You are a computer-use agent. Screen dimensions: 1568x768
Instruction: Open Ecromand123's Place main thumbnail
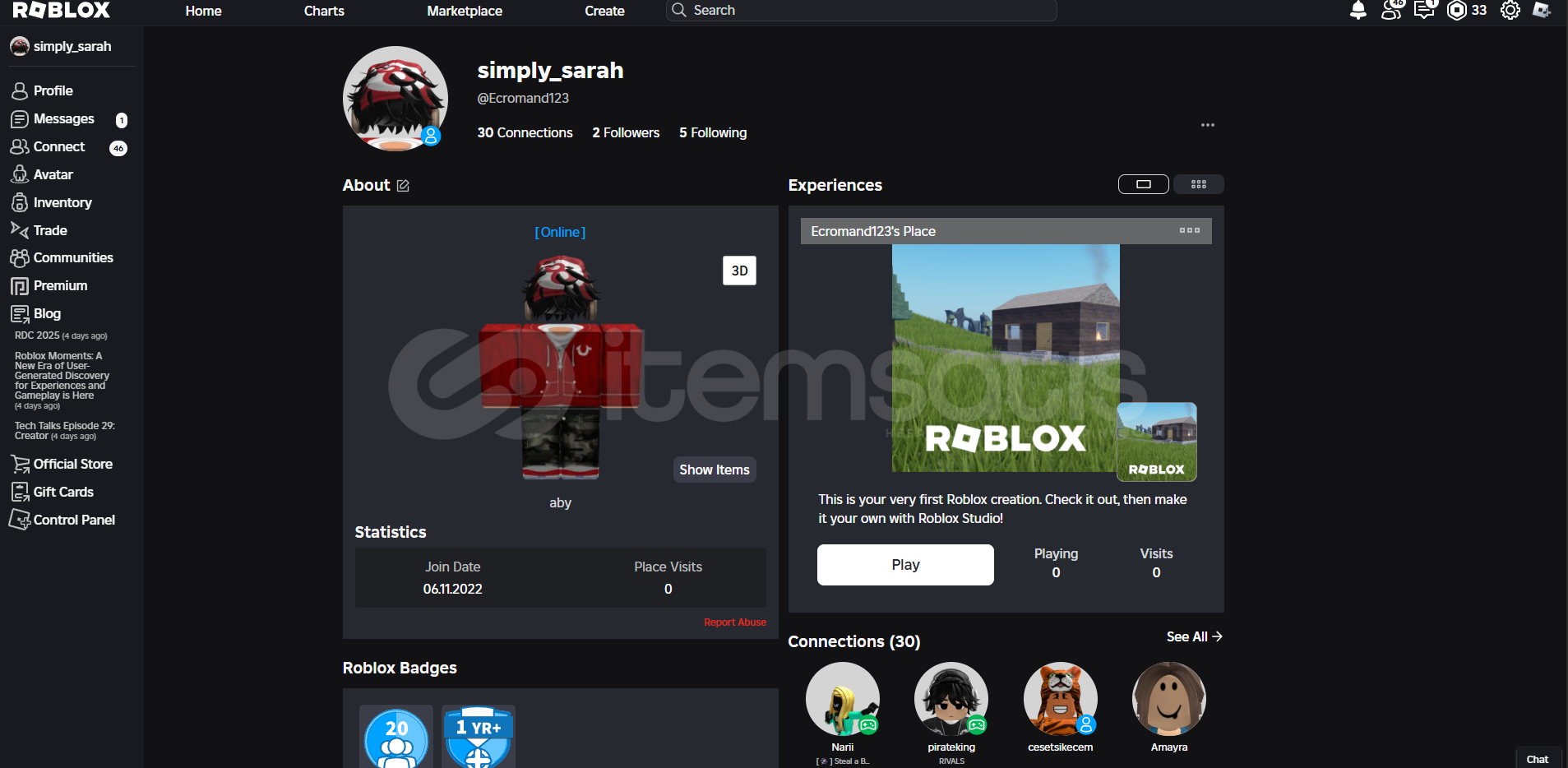[x=1006, y=358]
